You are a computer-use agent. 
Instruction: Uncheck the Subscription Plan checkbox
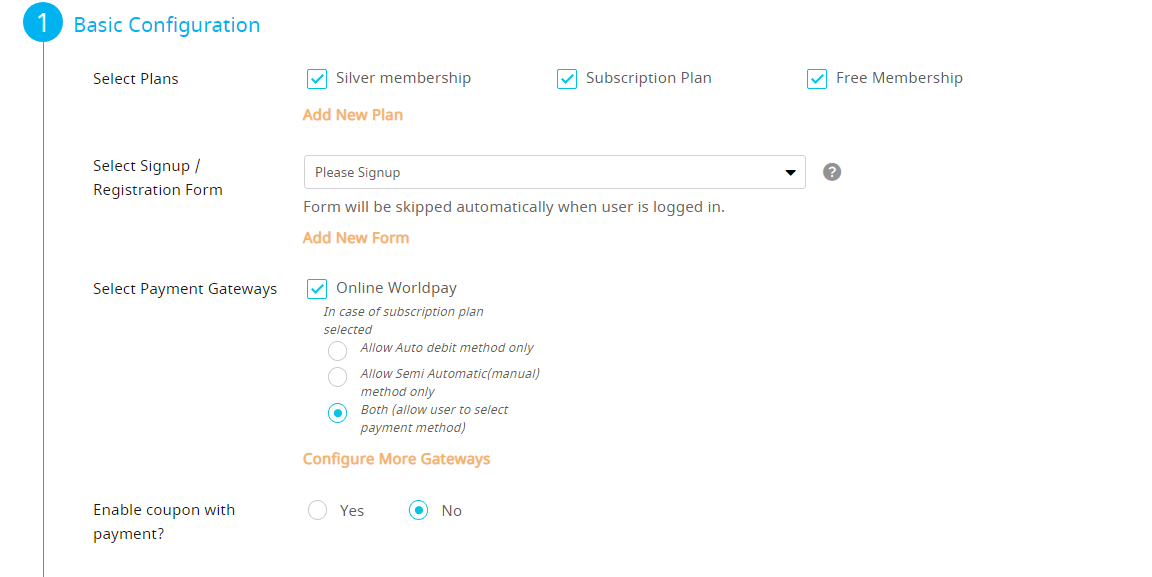[566, 79]
